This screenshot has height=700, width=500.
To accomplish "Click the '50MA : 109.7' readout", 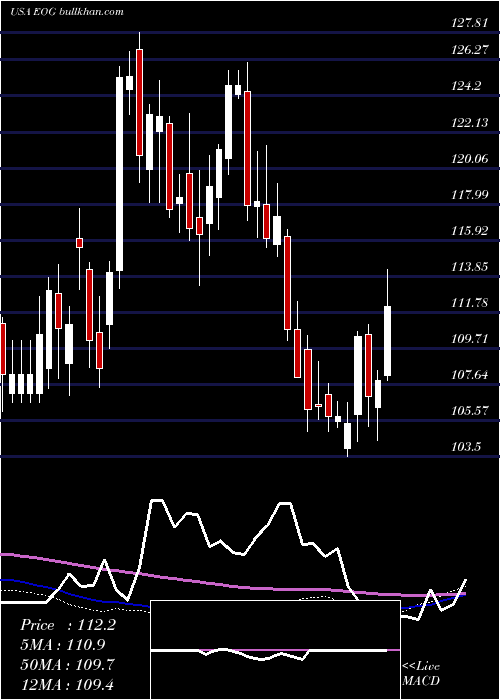I will click(x=67, y=664).
